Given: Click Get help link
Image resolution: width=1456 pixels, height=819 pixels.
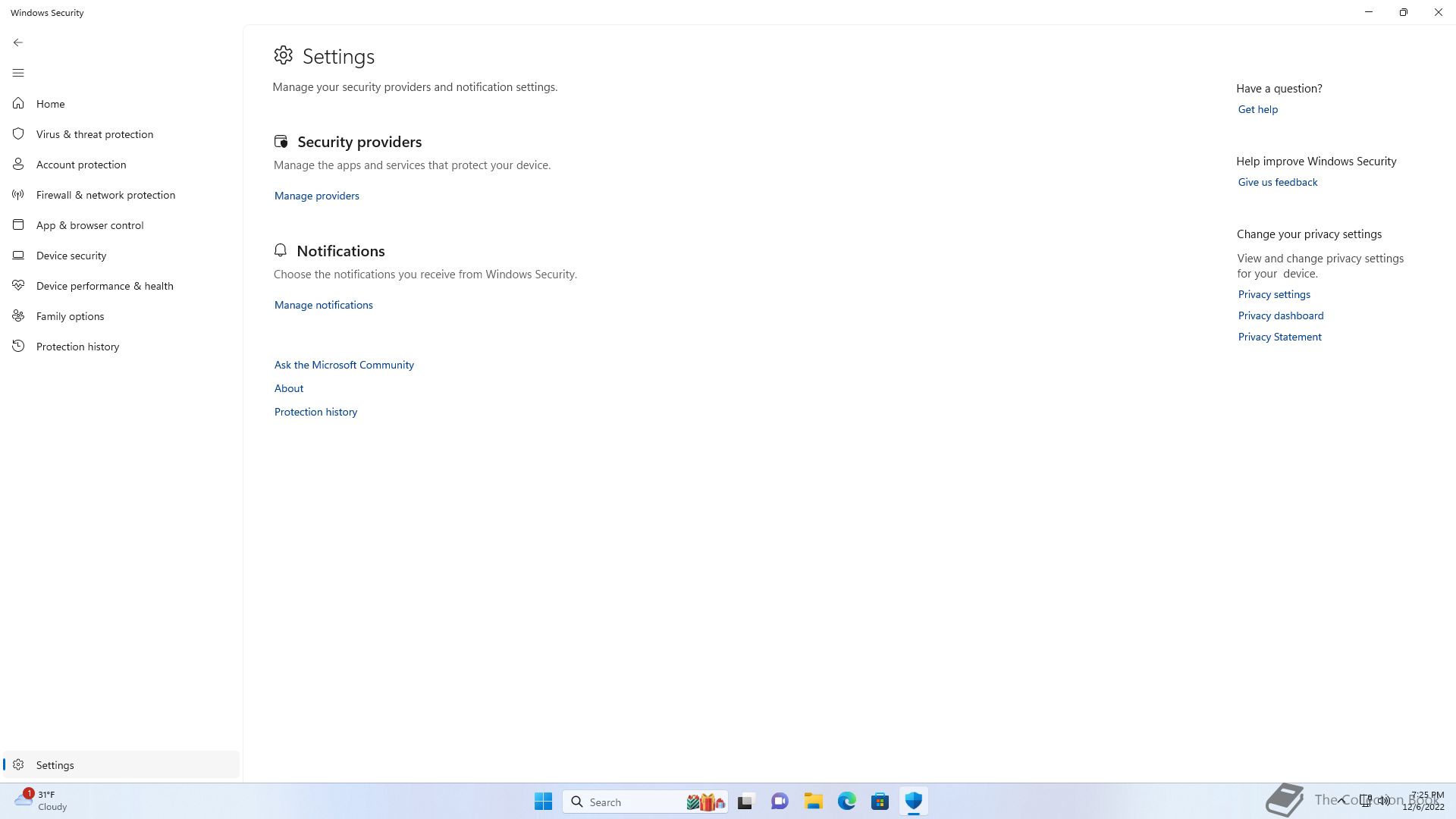Looking at the screenshot, I should (1257, 109).
